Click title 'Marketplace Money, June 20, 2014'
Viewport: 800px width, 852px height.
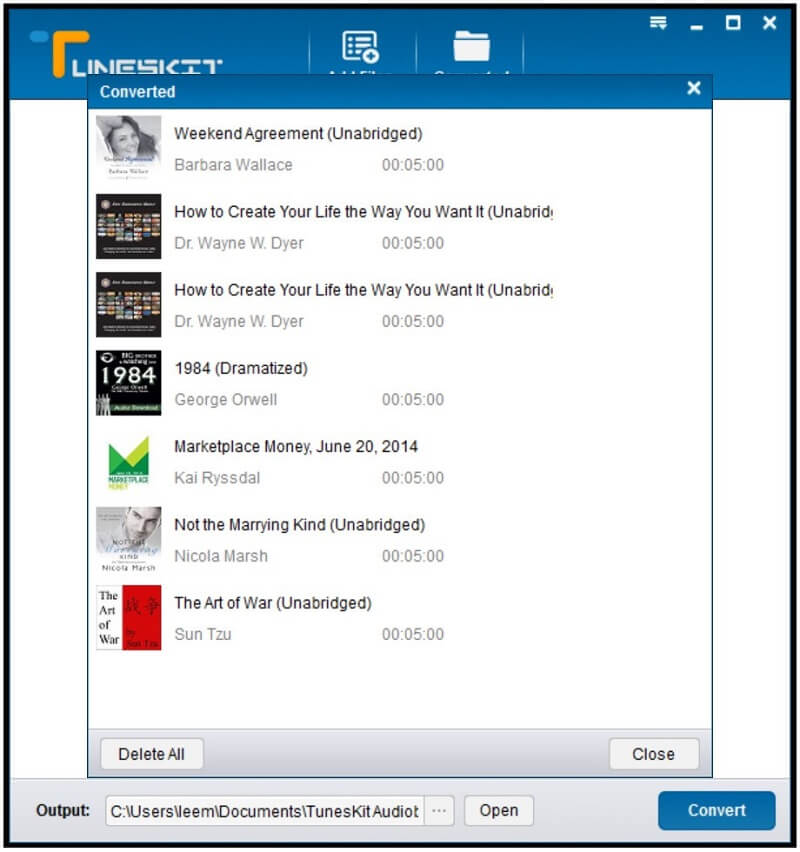[x=296, y=447]
